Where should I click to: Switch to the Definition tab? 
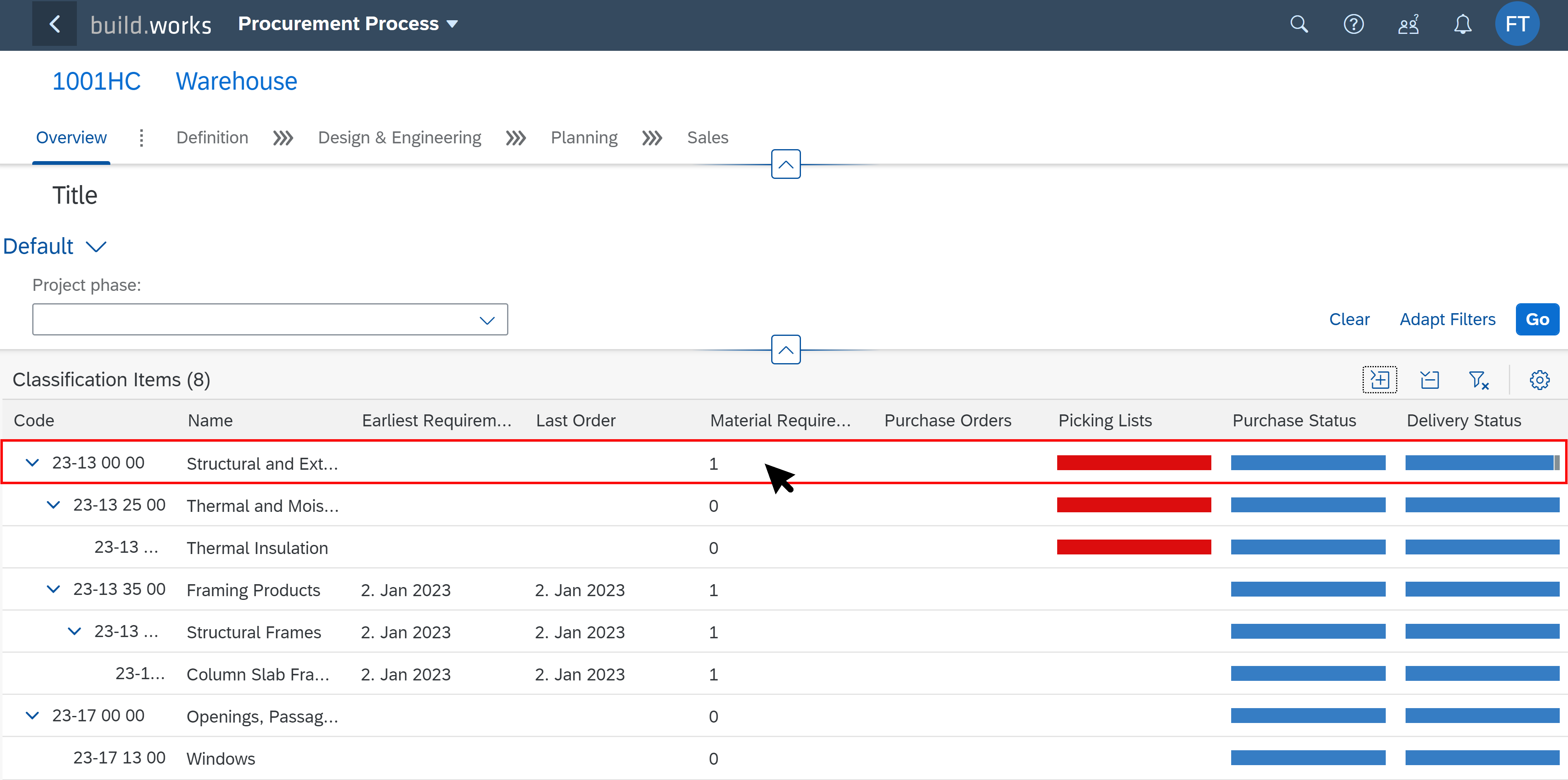point(212,138)
